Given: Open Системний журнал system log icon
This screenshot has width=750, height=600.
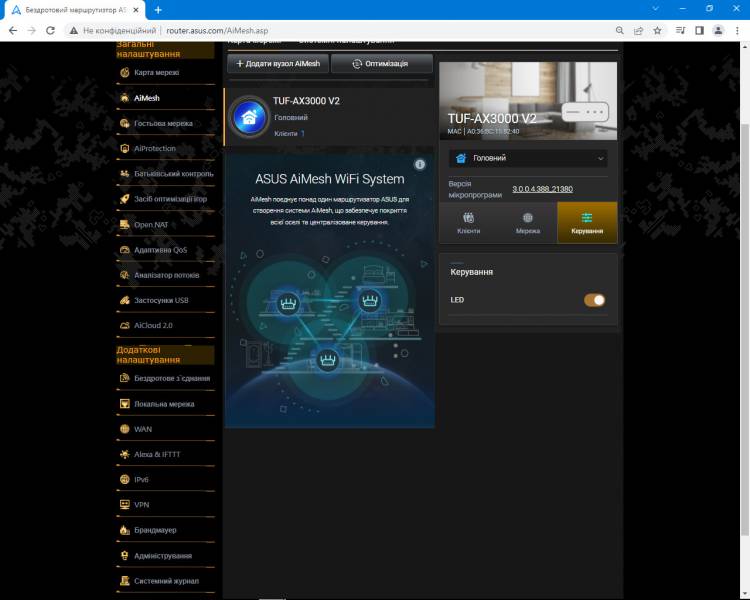Looking at the screenshot, I should pos(124,581).
